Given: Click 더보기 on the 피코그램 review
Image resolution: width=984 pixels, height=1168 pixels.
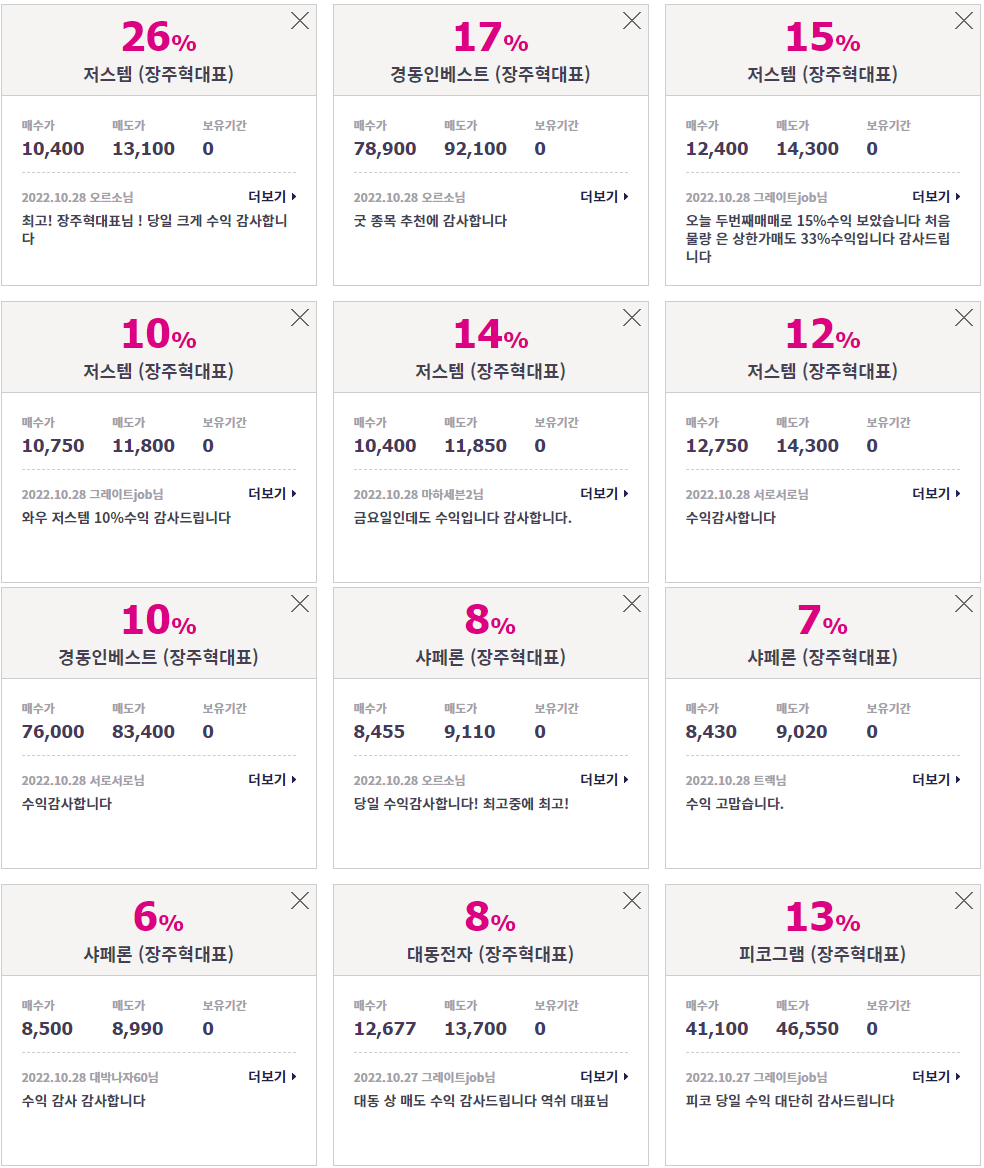Looking at the screenshot, I should (x=937, y=1077).
